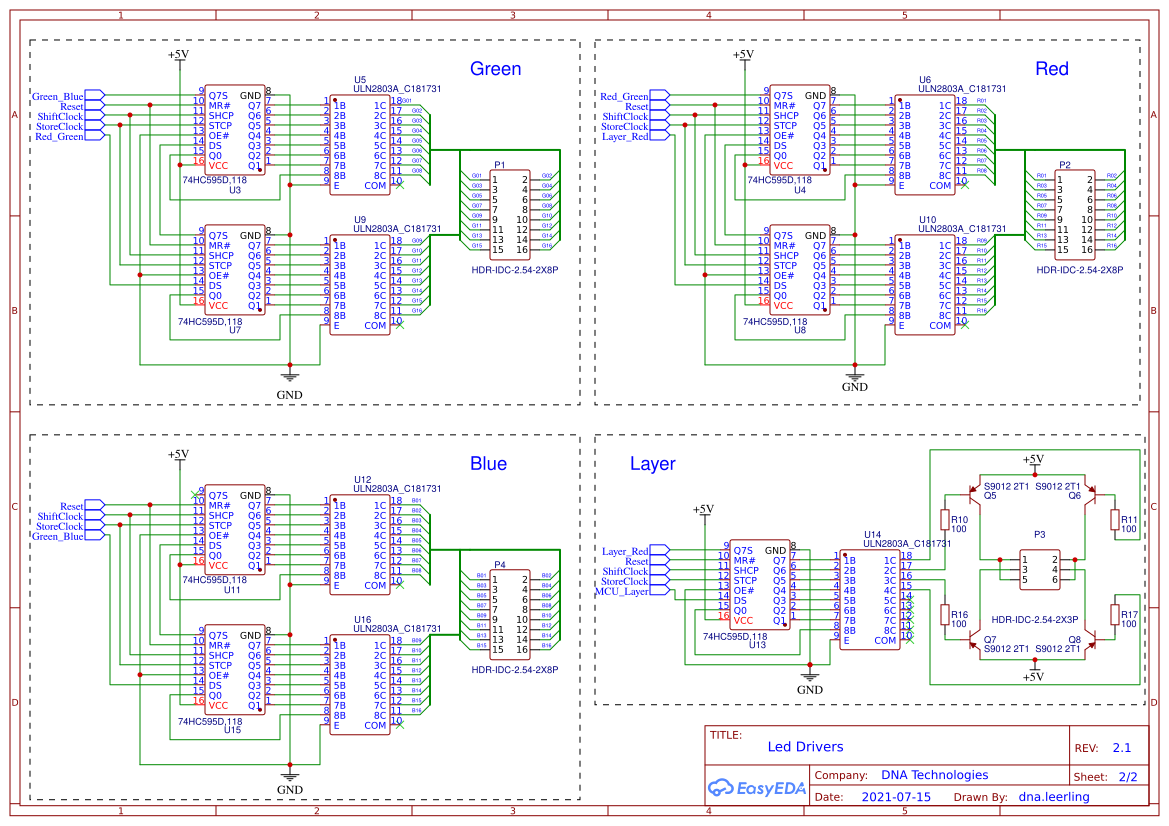Click the "Layer" section heading

coord(652,464)
